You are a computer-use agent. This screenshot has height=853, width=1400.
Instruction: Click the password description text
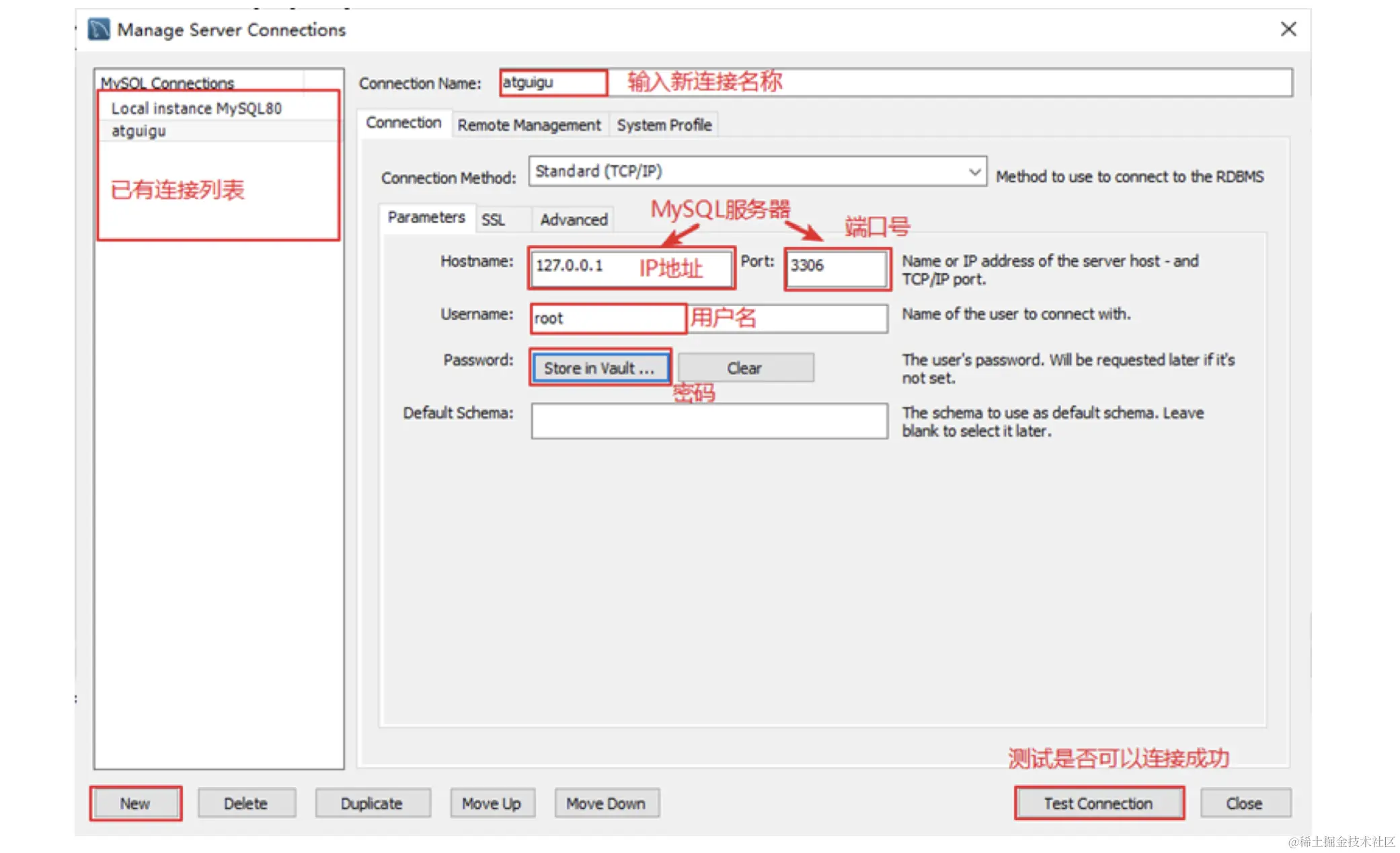1068,369
